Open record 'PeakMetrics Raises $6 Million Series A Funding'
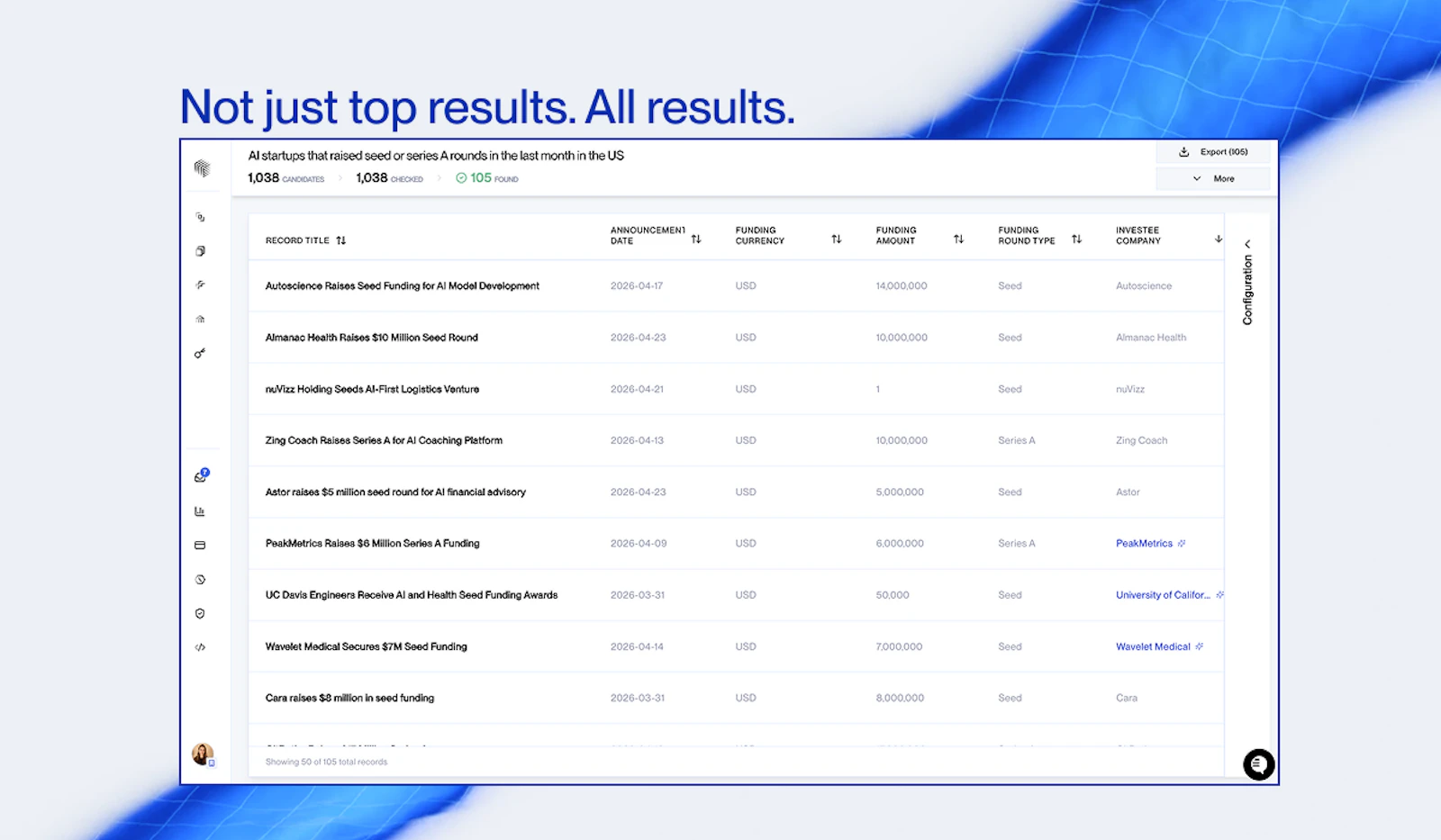Screen dimensions: 1441x840 [372, 544]
